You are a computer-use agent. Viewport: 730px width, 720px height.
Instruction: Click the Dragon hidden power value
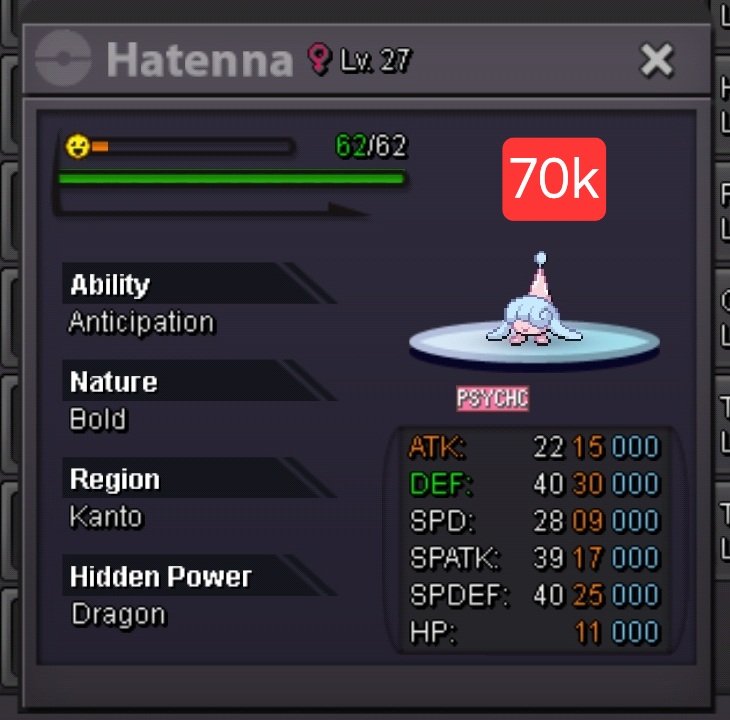pyautogui.click(x=118, y=614)
